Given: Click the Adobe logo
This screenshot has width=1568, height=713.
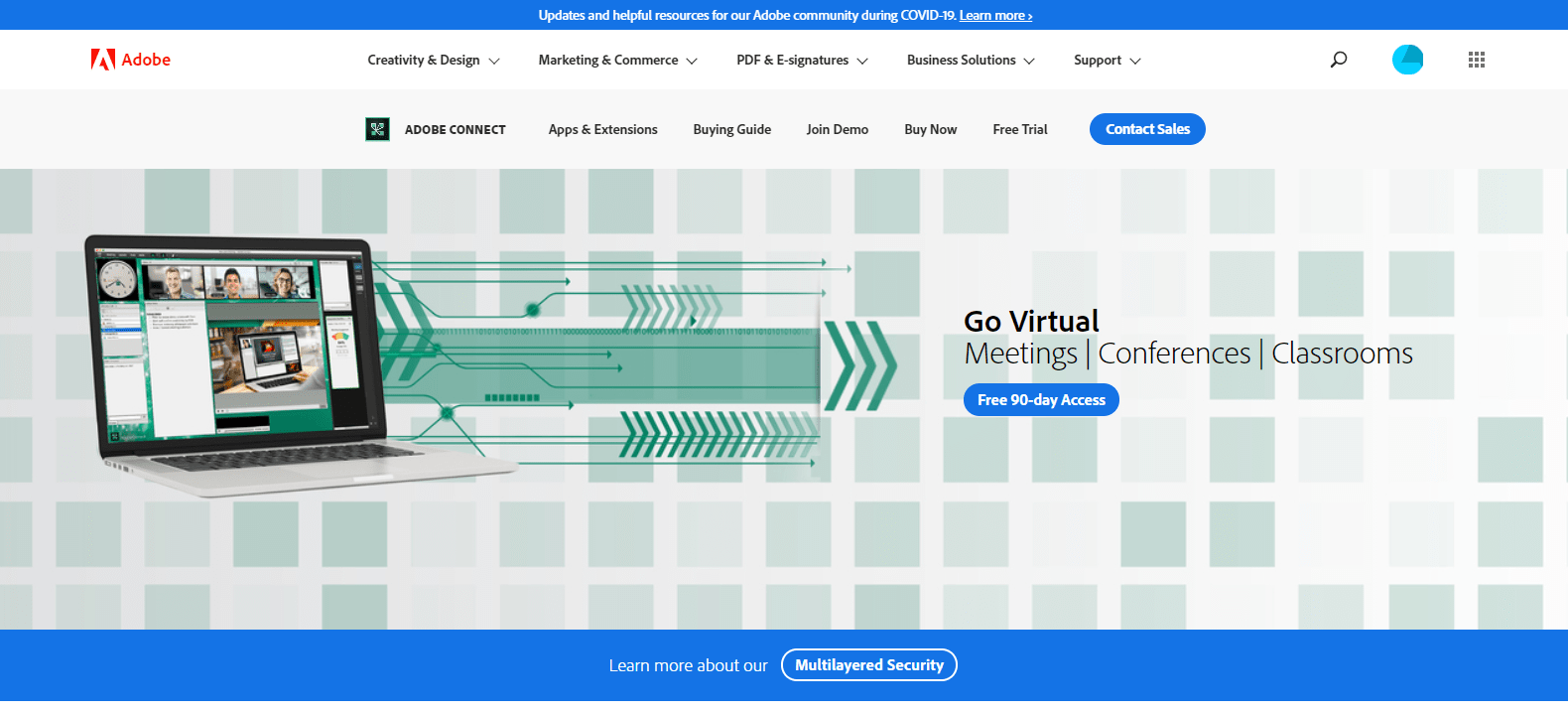Looking at the screenshot, I should pyautogui.click(x=130, y=60).
